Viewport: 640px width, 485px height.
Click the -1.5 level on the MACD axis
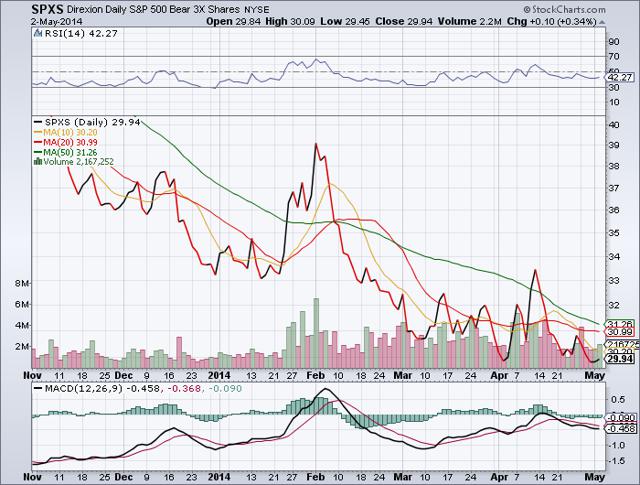(616, 461)
